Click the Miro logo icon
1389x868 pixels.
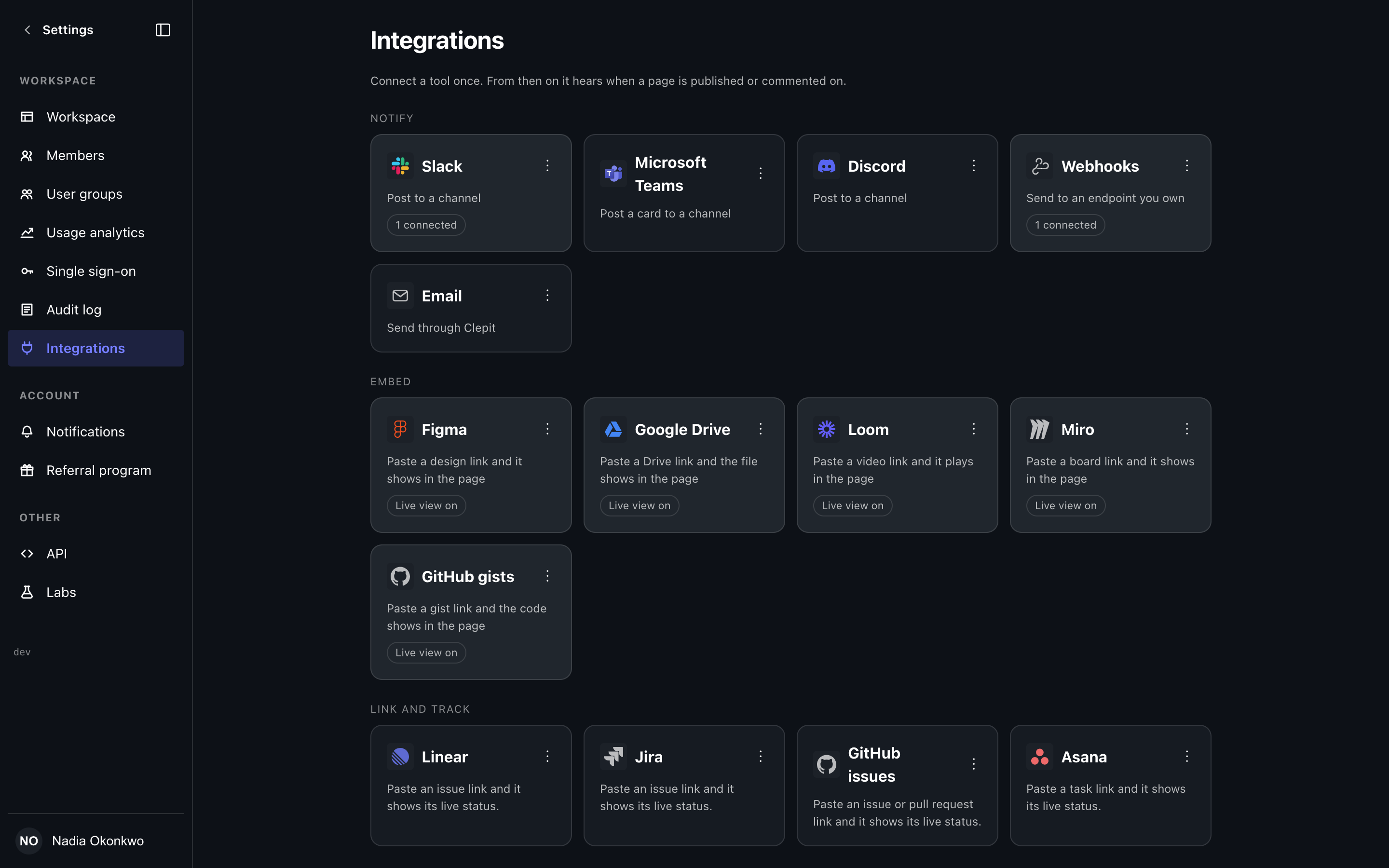(x=1039, y=429)
